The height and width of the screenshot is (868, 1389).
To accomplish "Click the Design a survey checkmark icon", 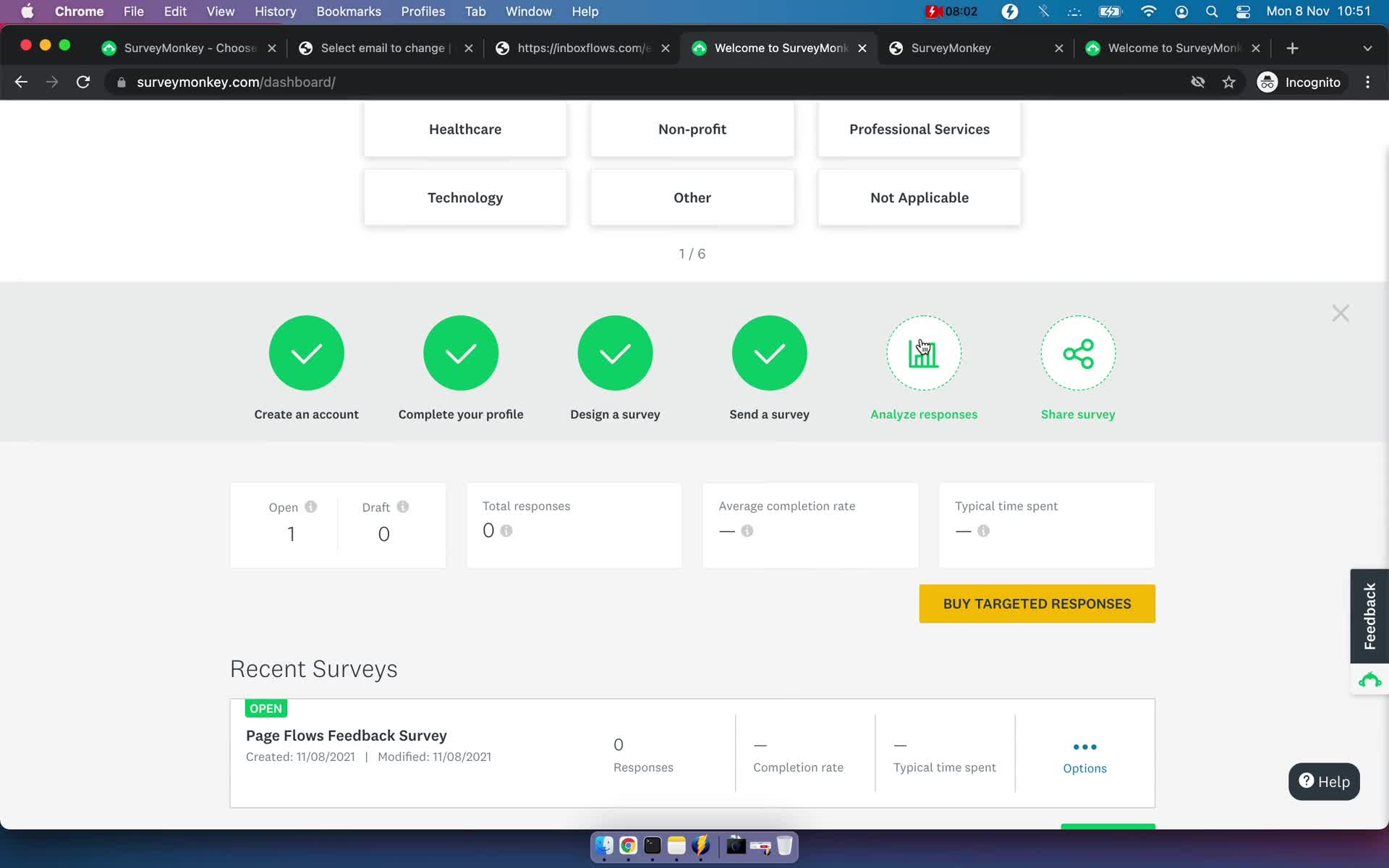I will [x=615, y=353].
